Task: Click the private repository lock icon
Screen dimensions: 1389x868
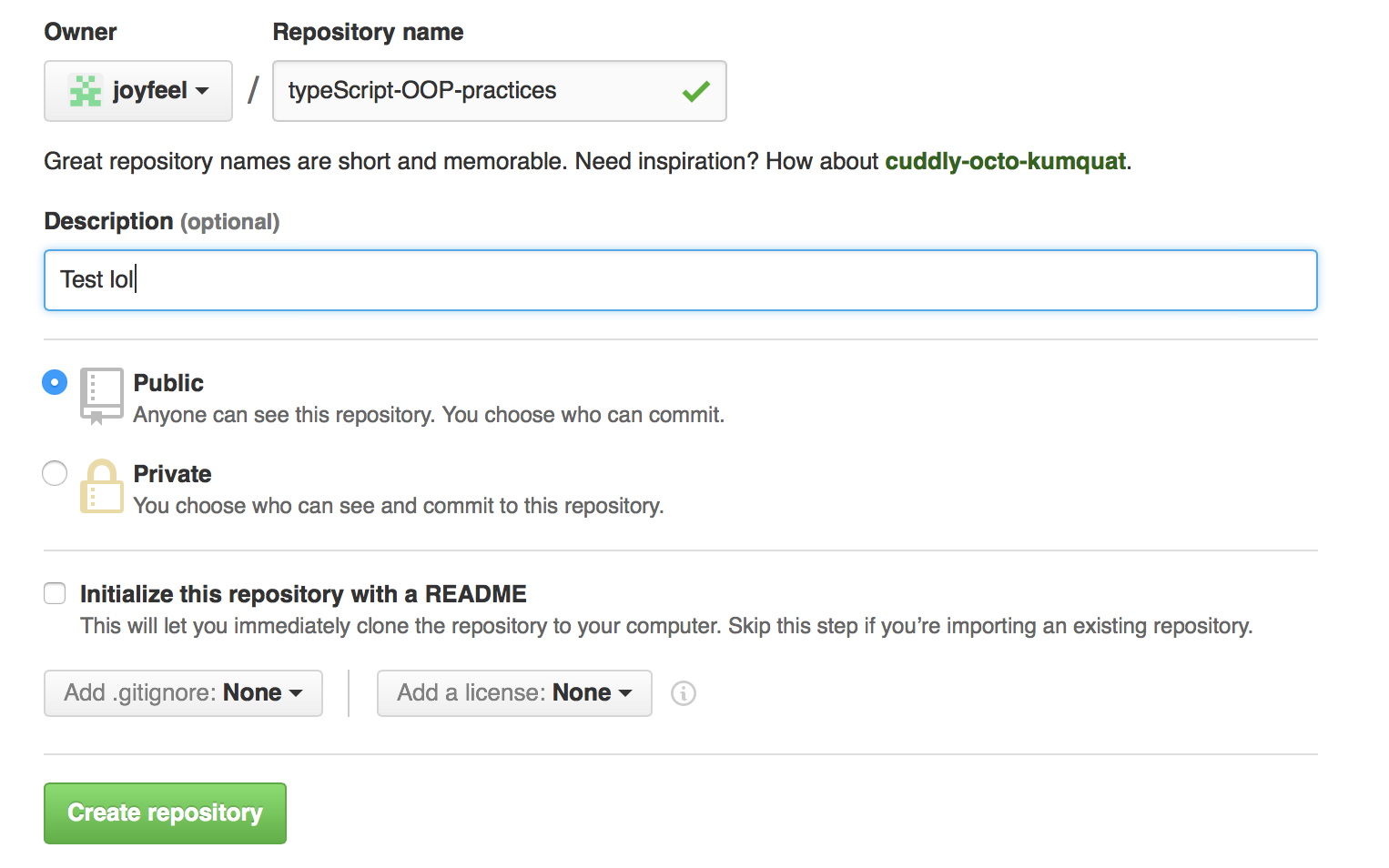Action: pyautogui.click(x=101, y=486)
